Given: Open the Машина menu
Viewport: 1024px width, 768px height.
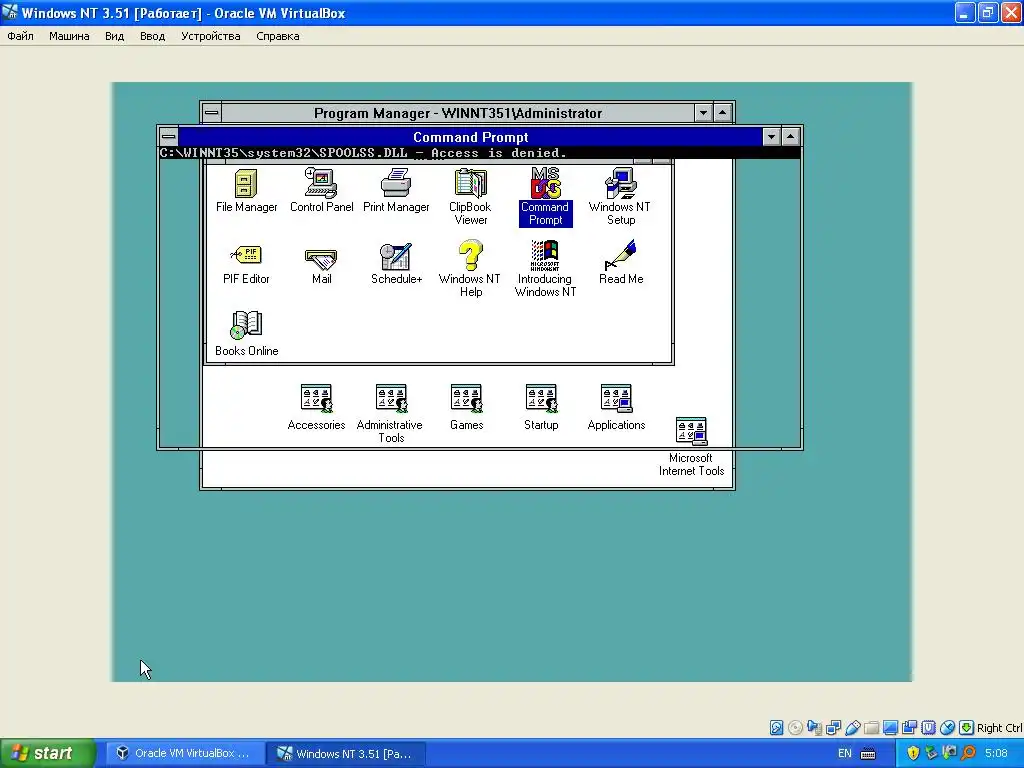Looking at the screenshot, I should click(x=69, y=36).
